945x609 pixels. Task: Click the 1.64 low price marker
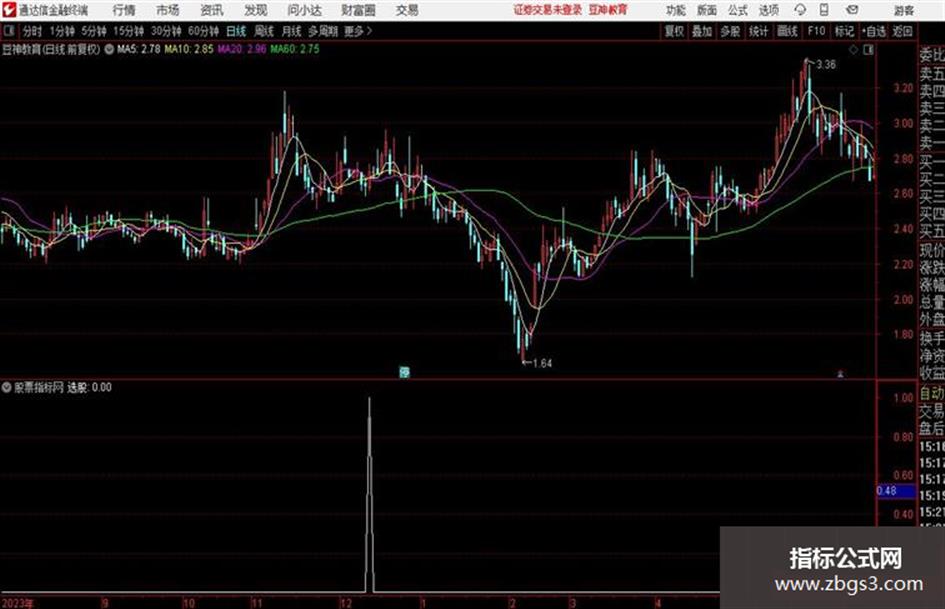point(542,363)
